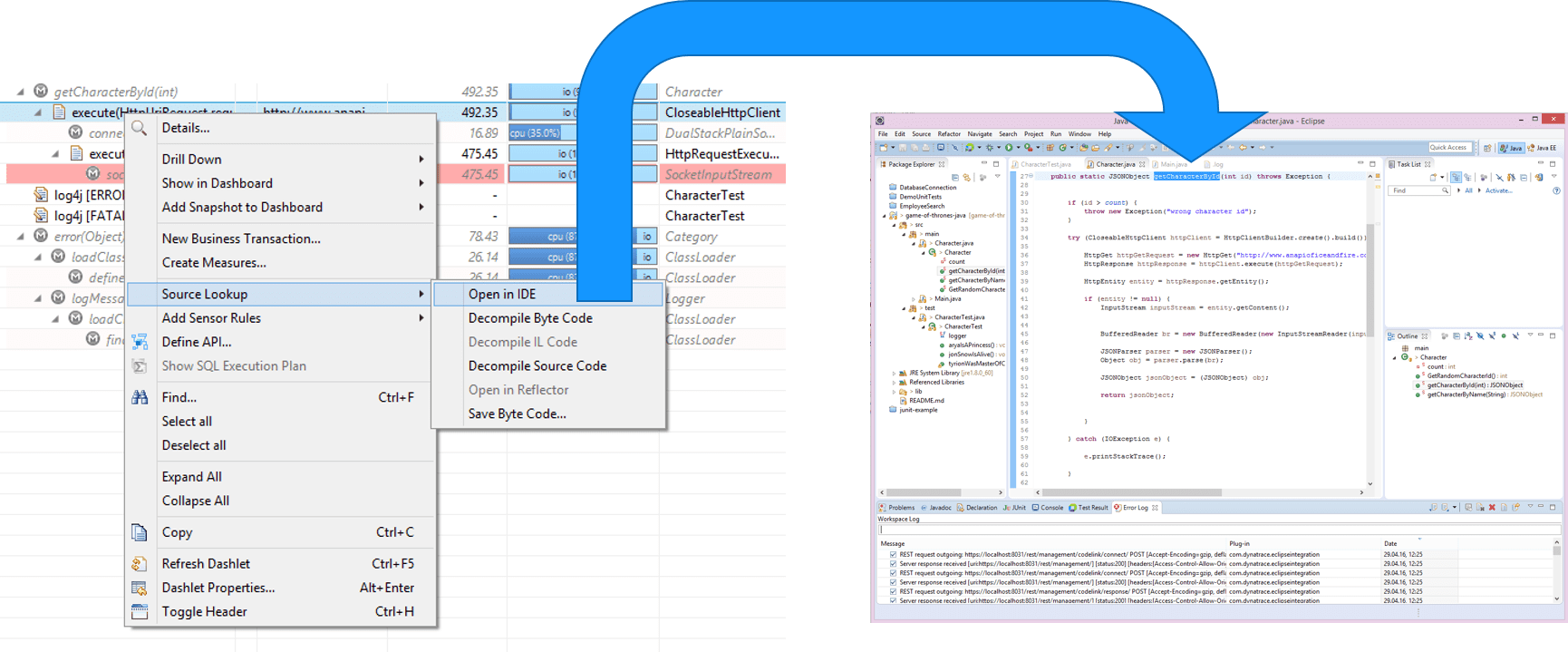Viewport: 1568px width, 652px height.
Task: Click the Dashlet Properties icon
Action: click(x=140, y=588)
